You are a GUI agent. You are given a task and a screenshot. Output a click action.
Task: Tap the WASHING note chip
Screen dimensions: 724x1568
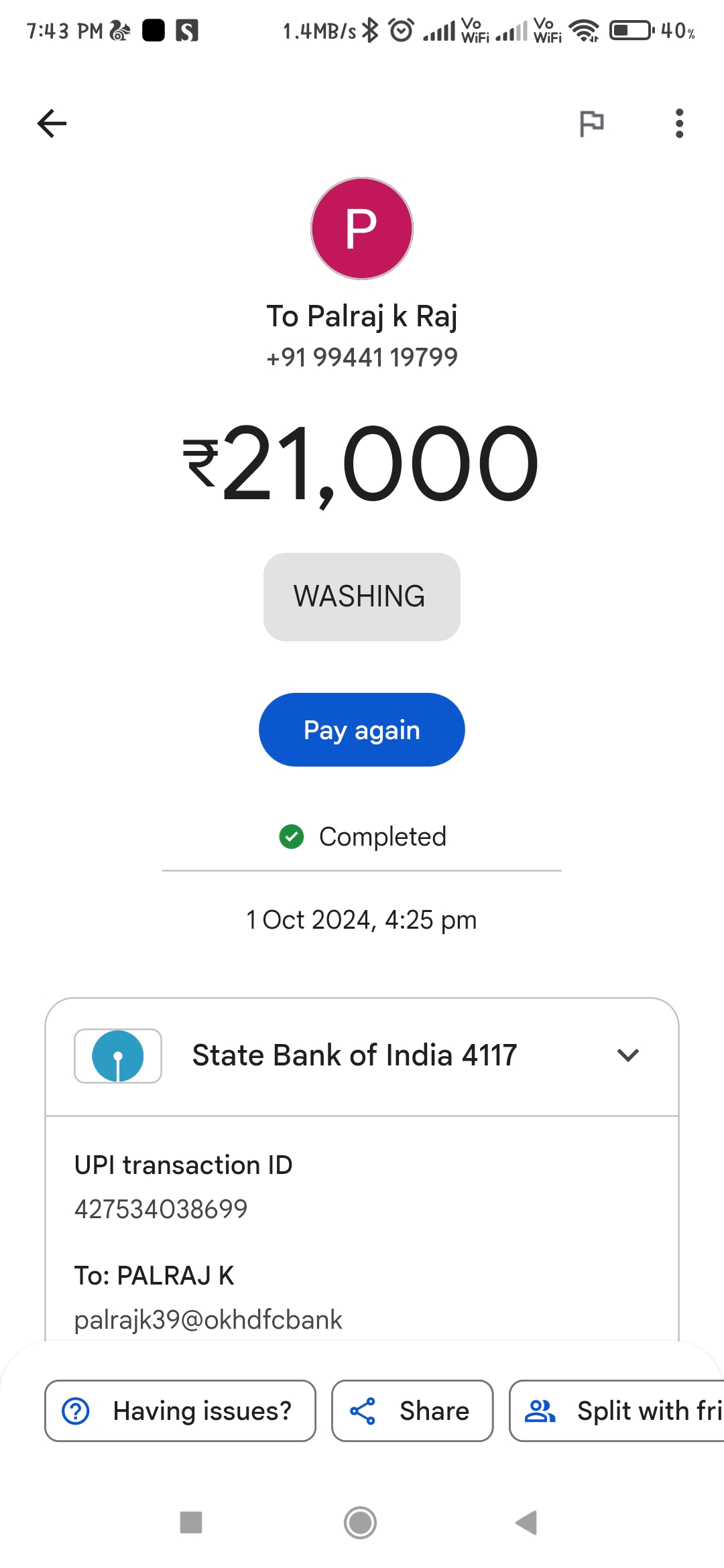pos(362,597)
